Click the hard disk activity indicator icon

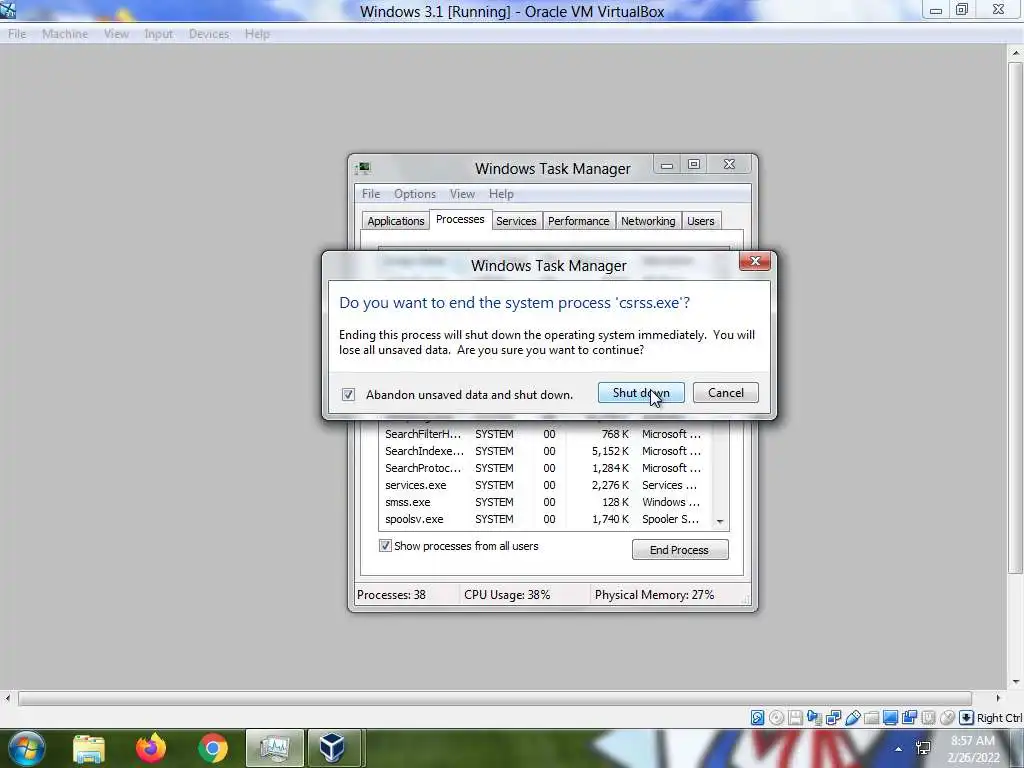tap(757, 718)
